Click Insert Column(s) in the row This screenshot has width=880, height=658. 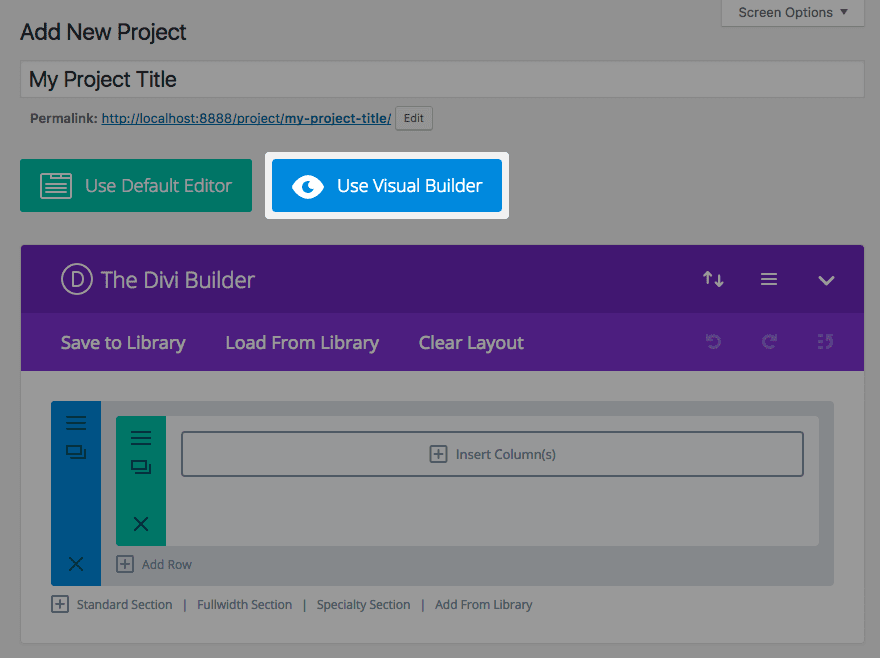point(492,454)
